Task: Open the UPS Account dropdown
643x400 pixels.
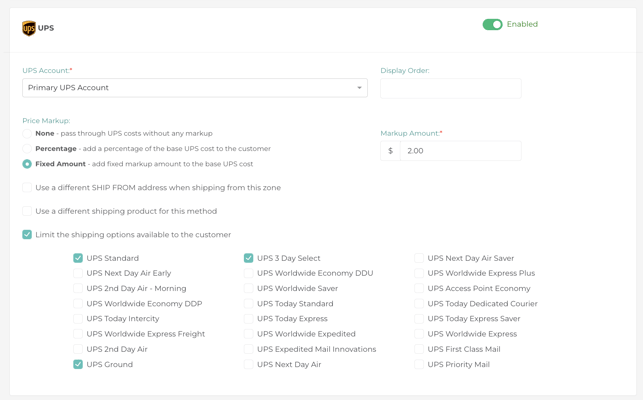Action: [195, 88]
